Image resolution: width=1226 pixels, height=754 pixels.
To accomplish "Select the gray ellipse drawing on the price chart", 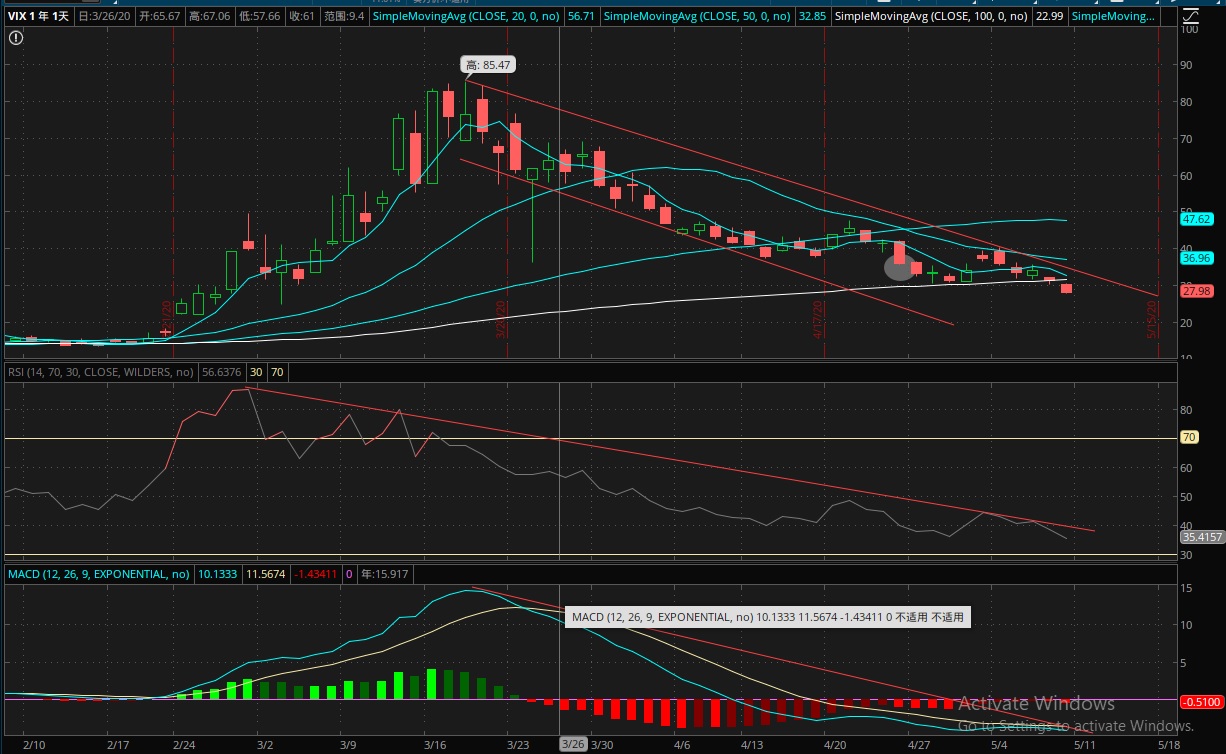I will 899,267.
